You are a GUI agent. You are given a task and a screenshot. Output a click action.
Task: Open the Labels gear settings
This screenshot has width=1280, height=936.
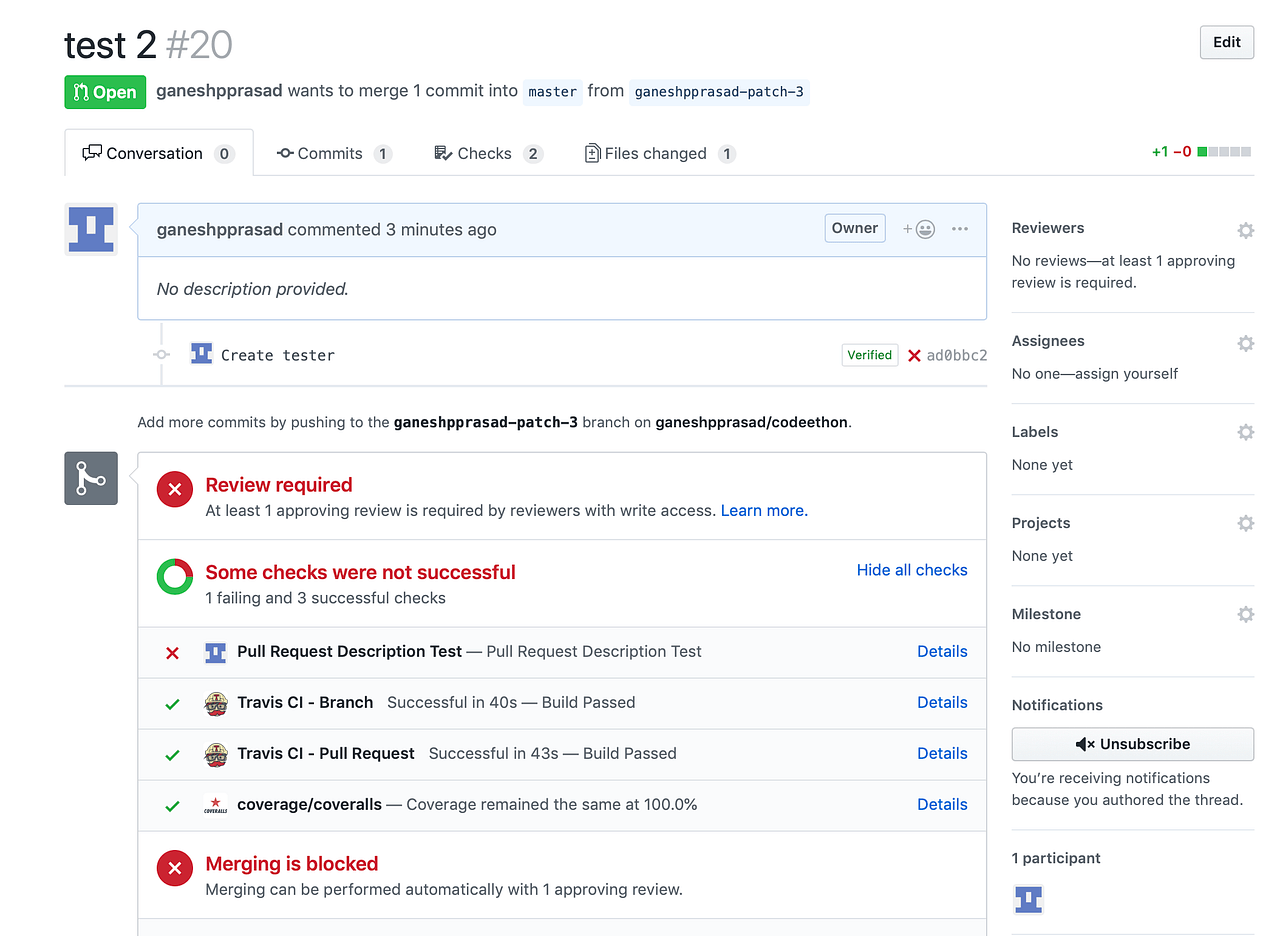[1245, 432]
